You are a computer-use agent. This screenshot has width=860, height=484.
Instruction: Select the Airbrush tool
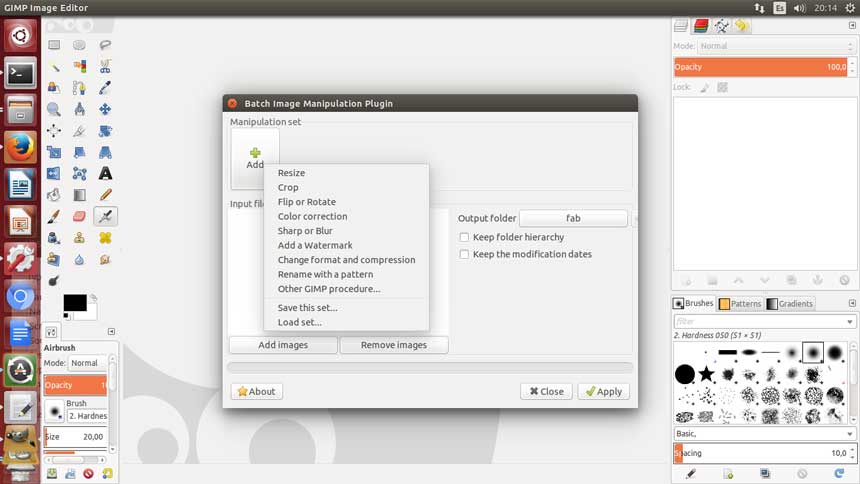(105, 216)
